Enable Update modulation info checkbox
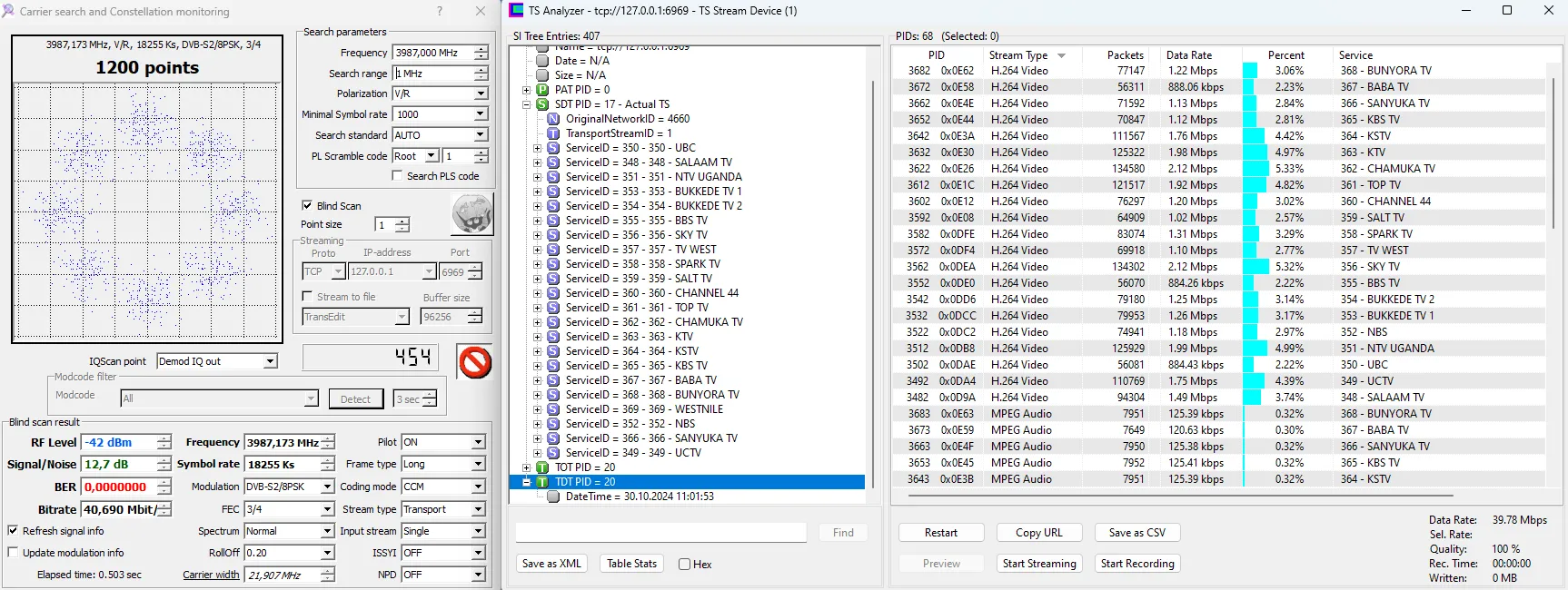The width and height of the screenshot is (1568, 590). coord(13,553)
